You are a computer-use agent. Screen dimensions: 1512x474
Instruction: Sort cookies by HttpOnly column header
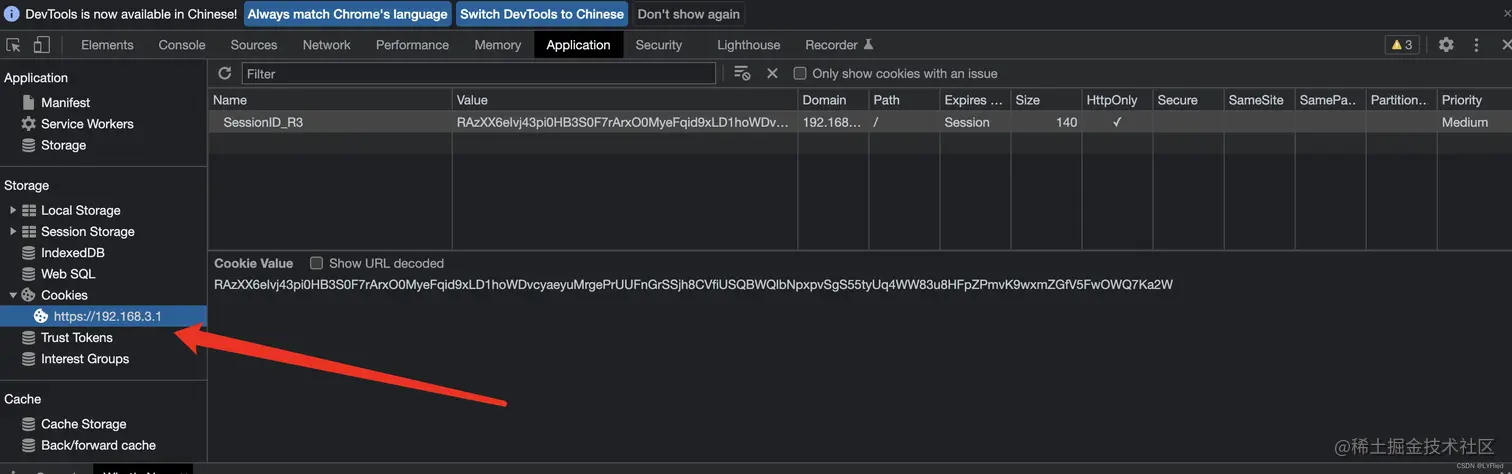click(x=1117, y=100)
